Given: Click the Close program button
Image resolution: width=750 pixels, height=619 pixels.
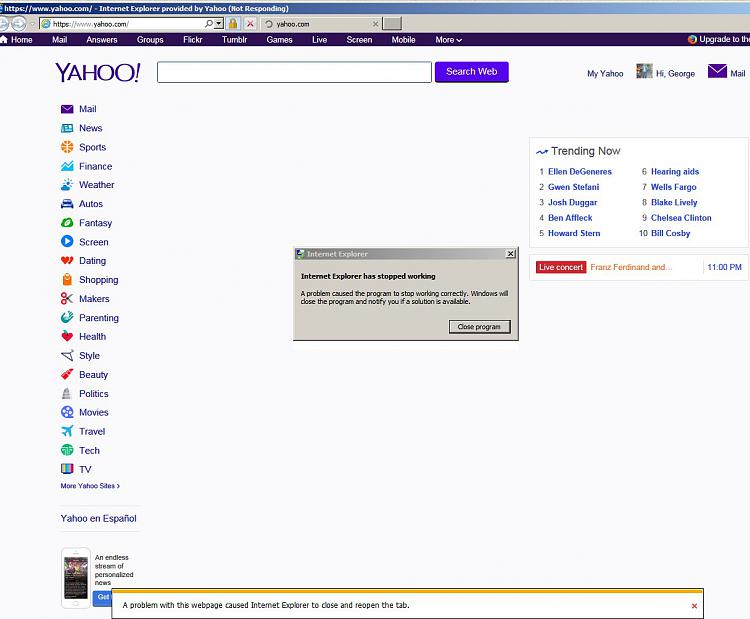Looking at the screenshot, I should tap(479, 327).
